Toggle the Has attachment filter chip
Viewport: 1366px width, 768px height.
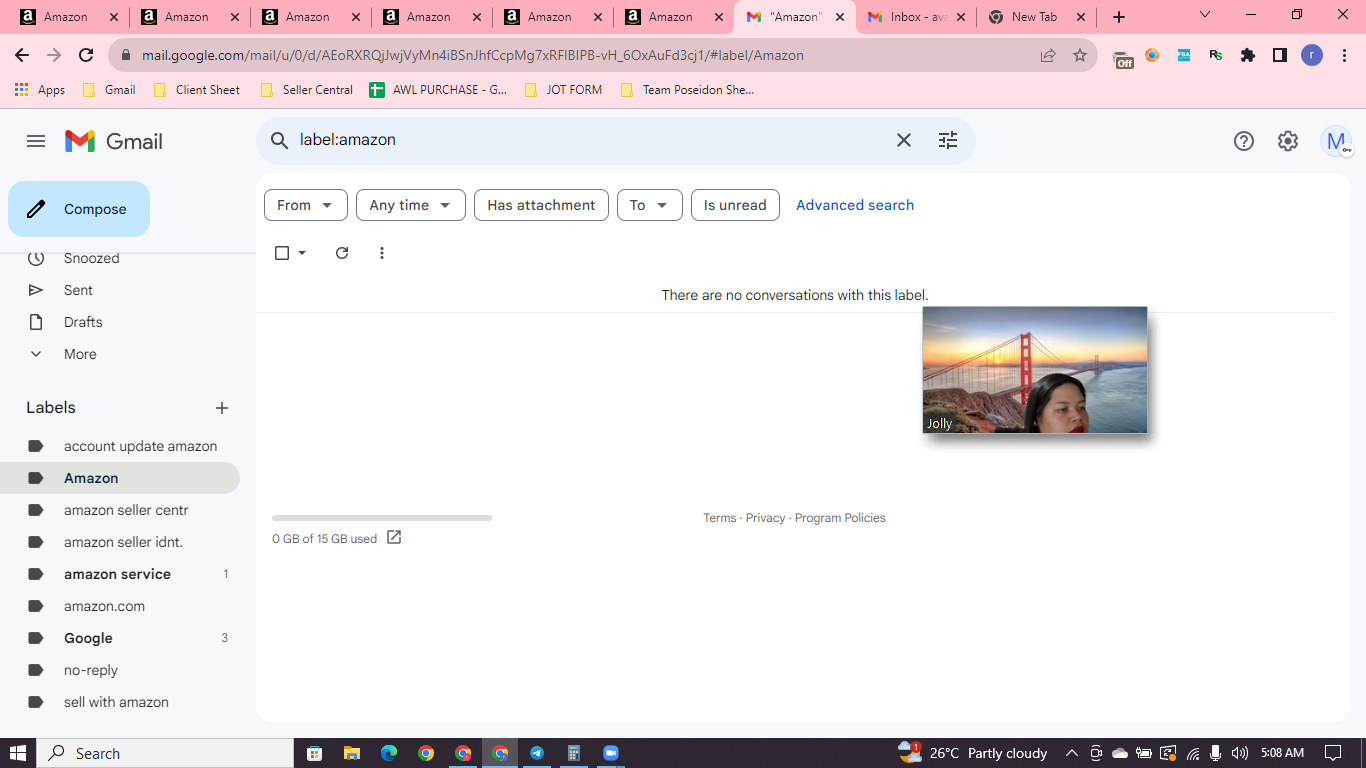541,205
